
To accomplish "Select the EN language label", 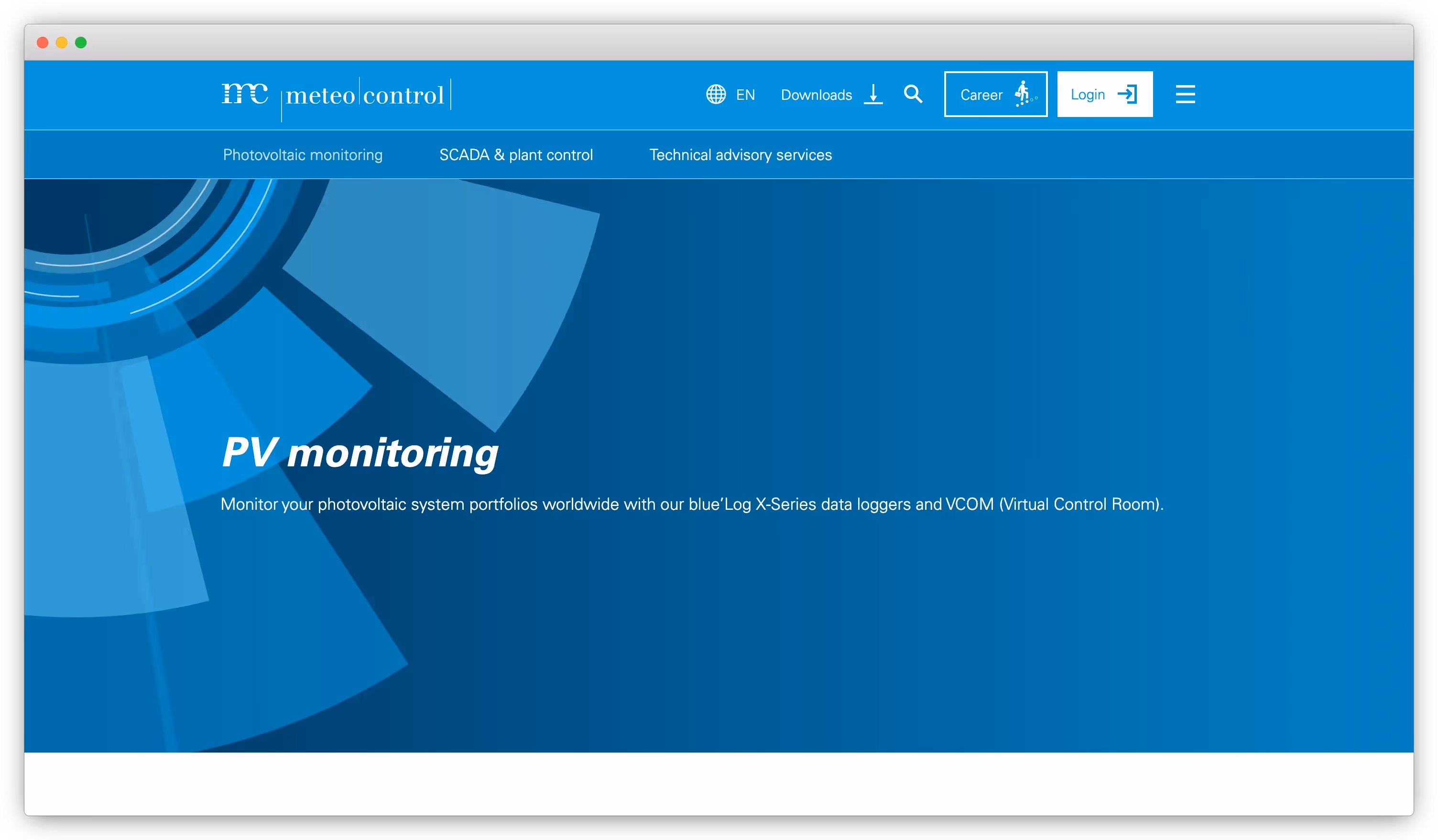I will (745, 95).
